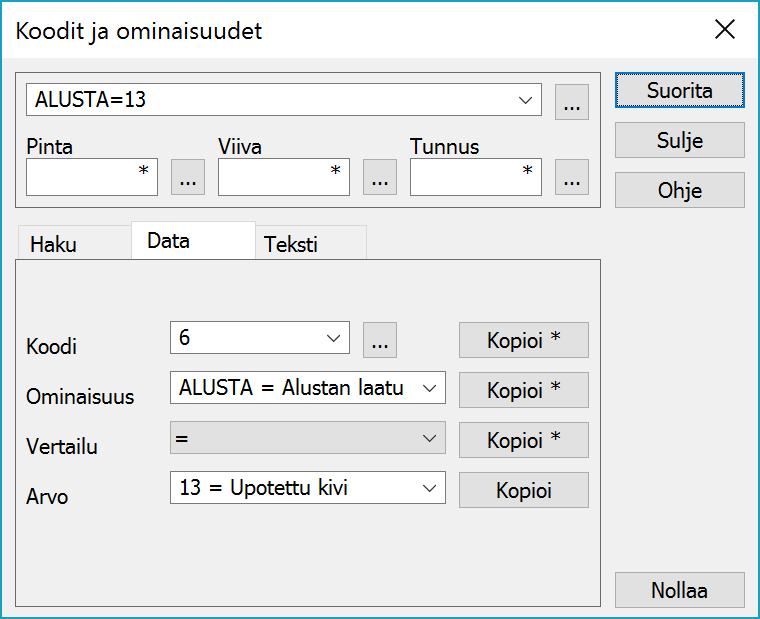Click the Sulje button
This screenshot has height=619, width=760.
(679, 141)
